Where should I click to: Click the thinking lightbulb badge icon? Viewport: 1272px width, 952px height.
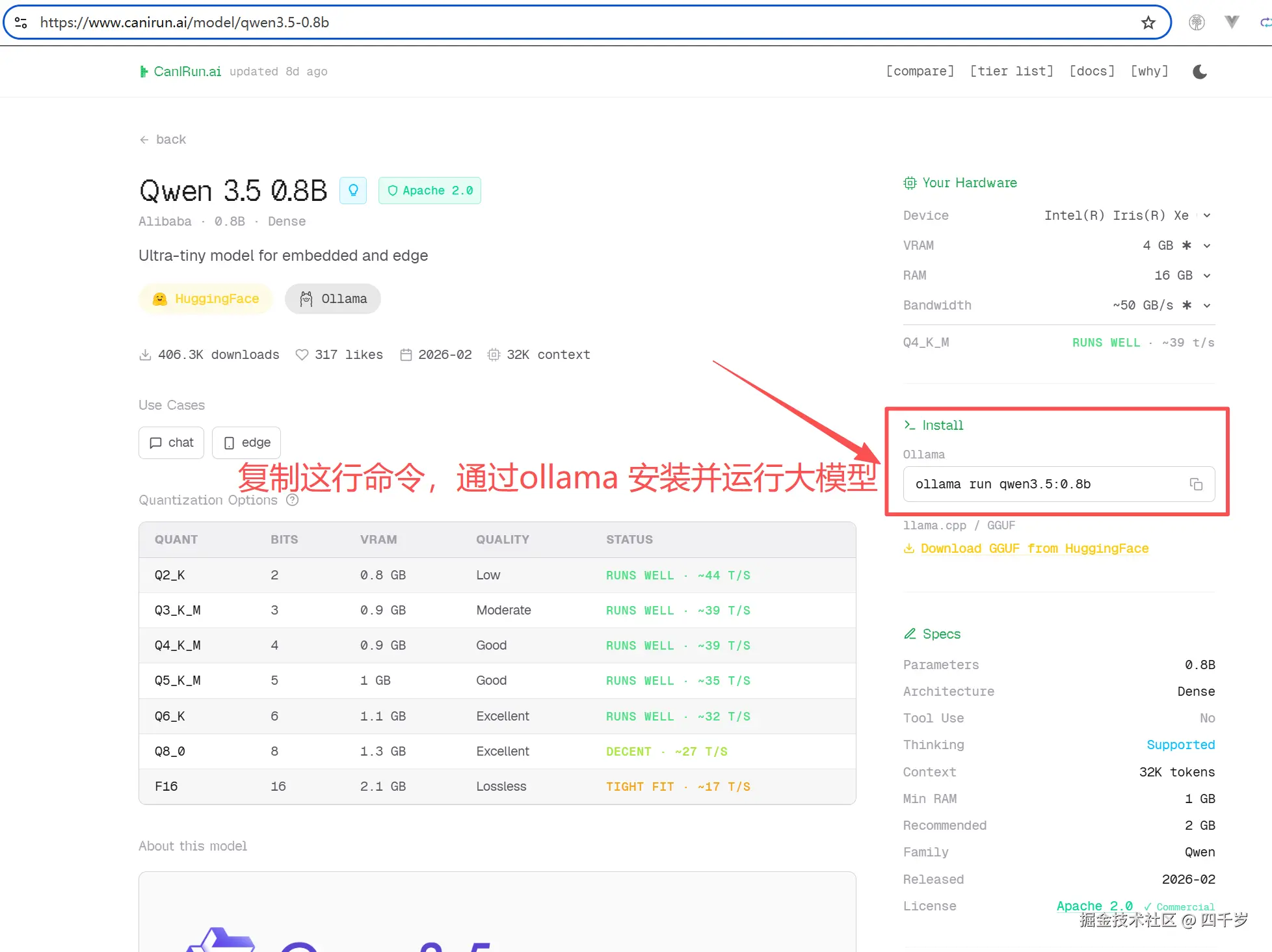click(x=353, y=191)
